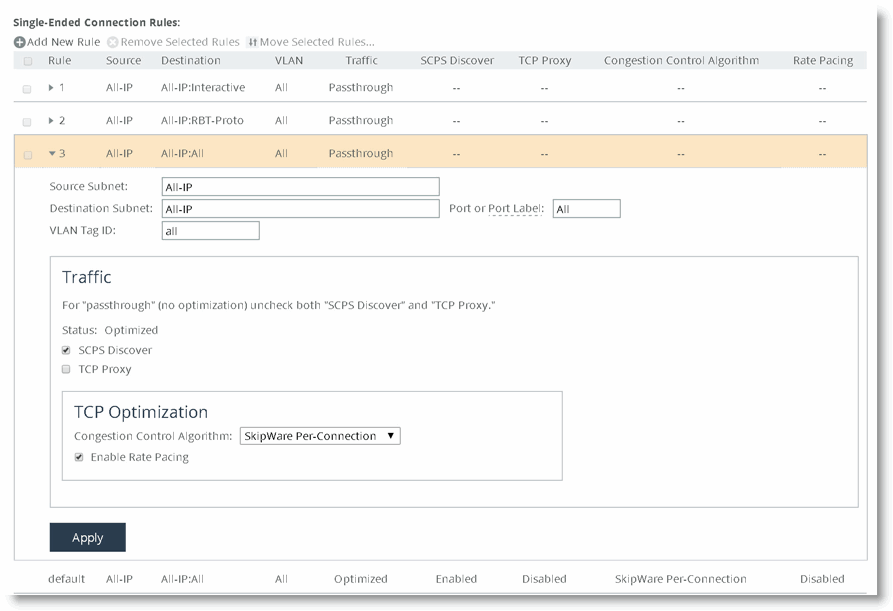893x611 pixels.
Task: Click the Add New Rule plus icon
Action: (20, 42)
